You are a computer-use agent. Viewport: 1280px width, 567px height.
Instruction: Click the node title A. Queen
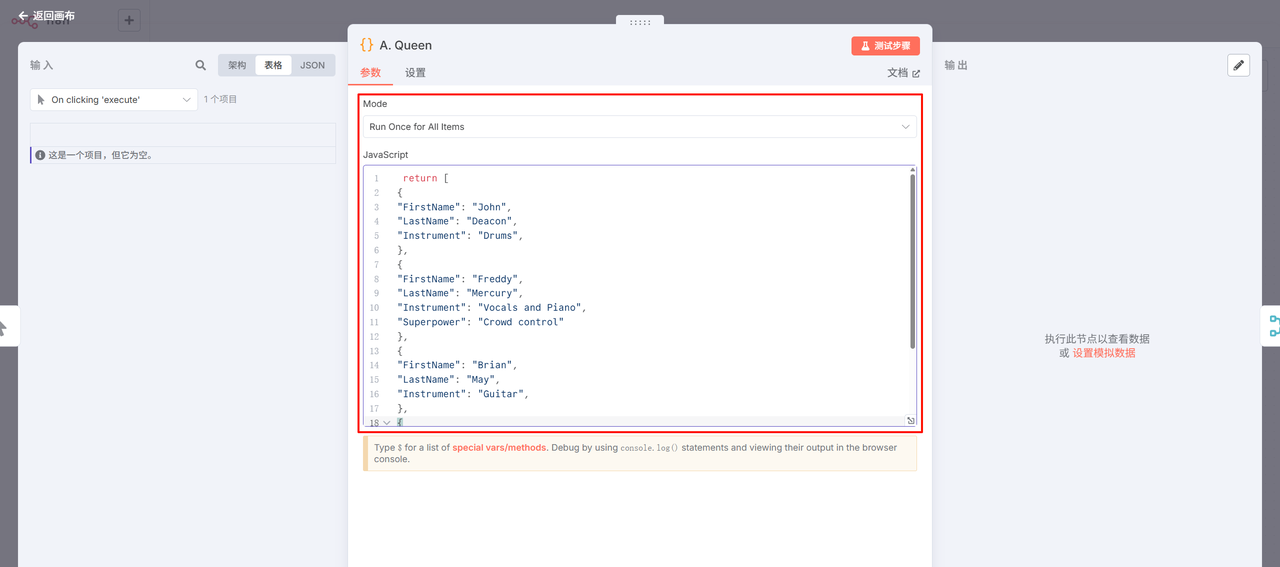coord(406,45)
